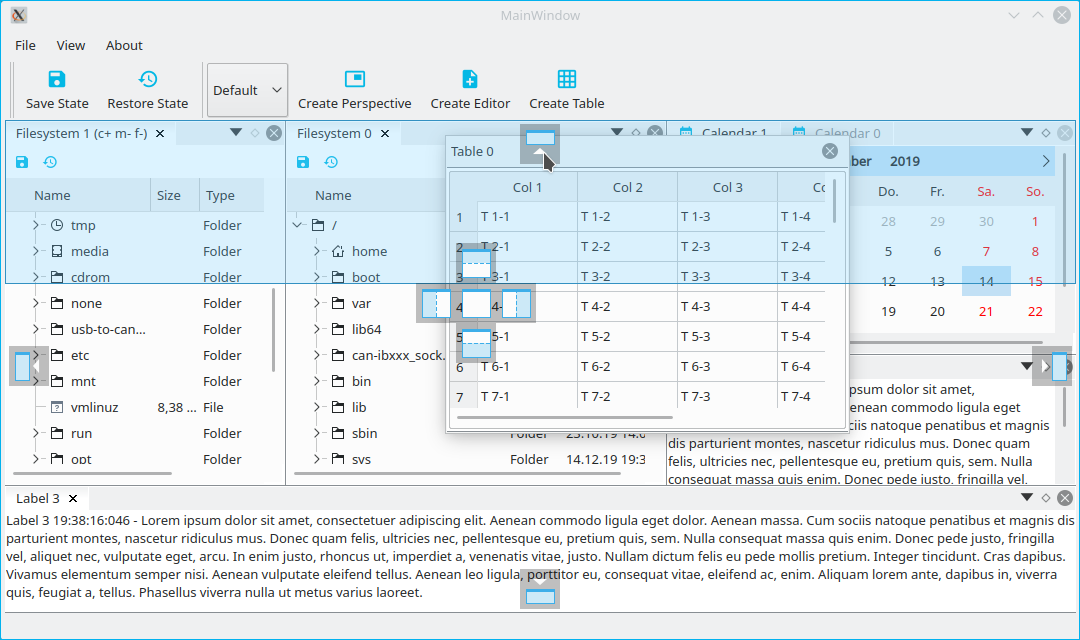Screen dimensions: 1080x640
Task: Toggle auto-hide on the Label 3 dock area
Action: point(1044,497)
